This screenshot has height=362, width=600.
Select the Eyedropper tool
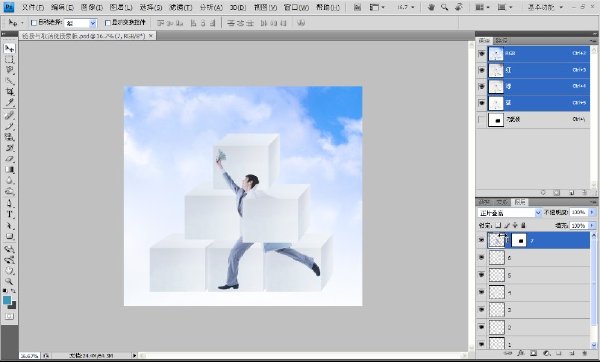[10, 102]
